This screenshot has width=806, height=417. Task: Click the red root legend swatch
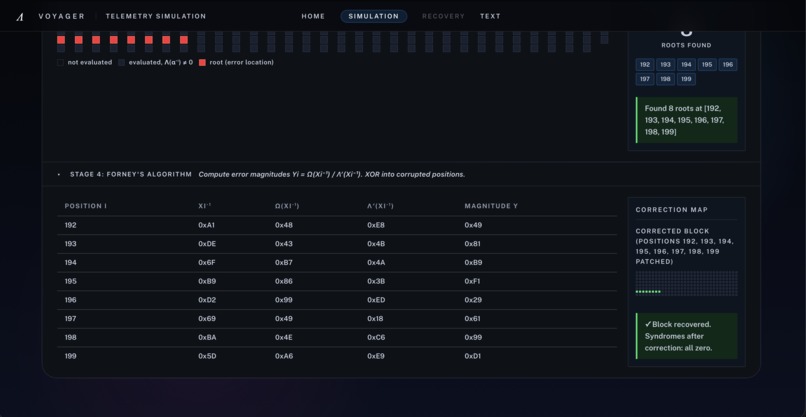pos(203,63)
